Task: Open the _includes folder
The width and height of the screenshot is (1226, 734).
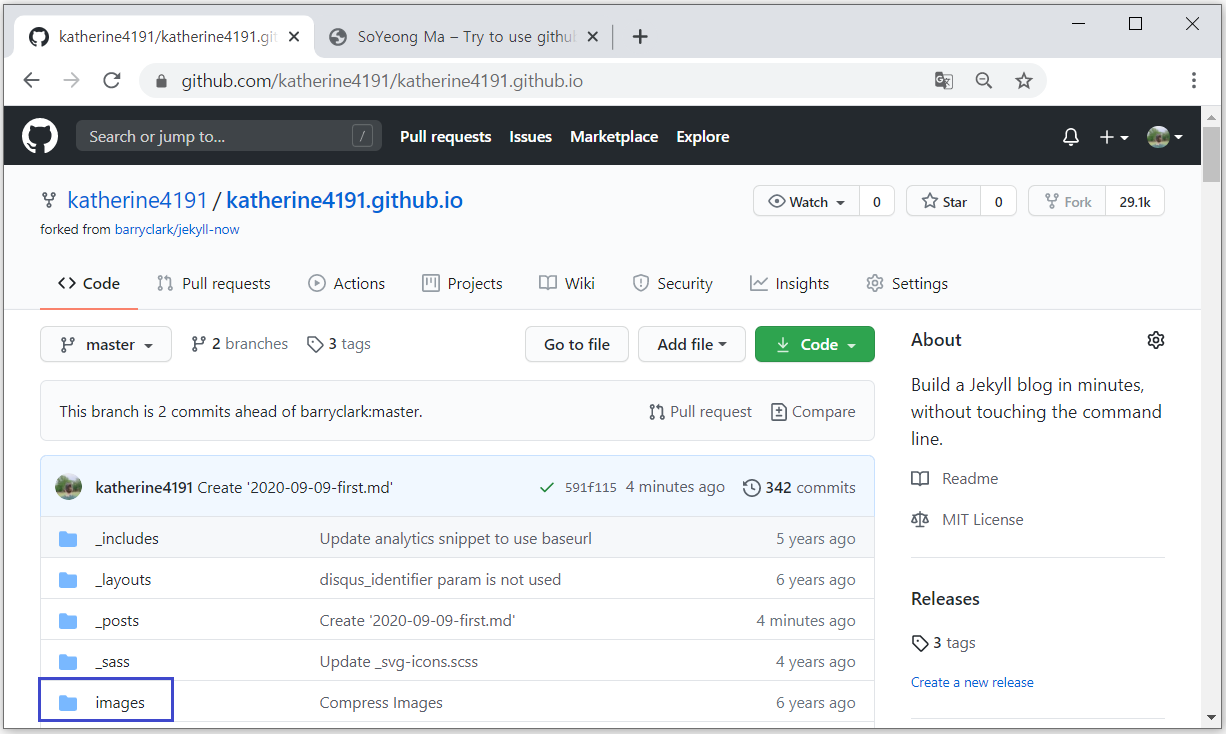Action: point(127,538)
